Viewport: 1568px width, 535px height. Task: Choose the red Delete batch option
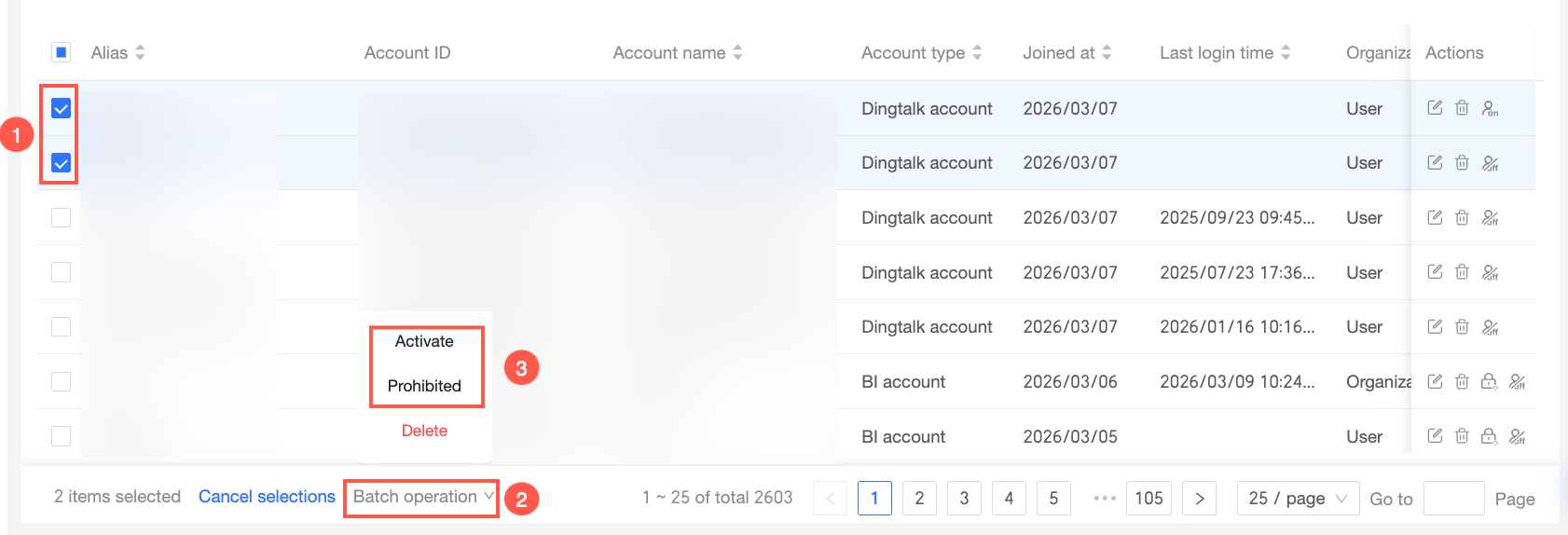tap(424, 431)
